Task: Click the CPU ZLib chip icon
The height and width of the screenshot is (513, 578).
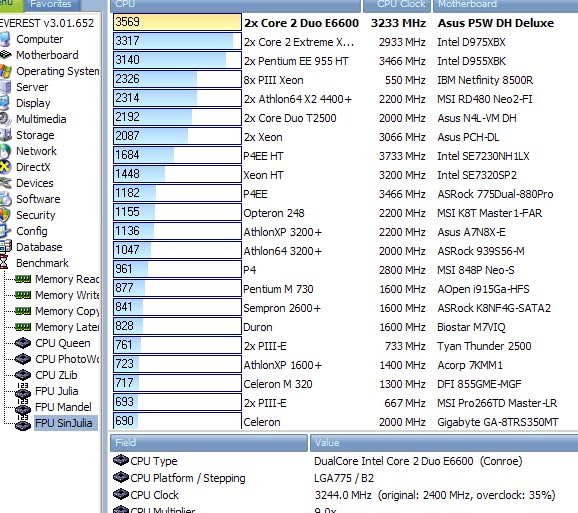Action: [x=23, y=375]
